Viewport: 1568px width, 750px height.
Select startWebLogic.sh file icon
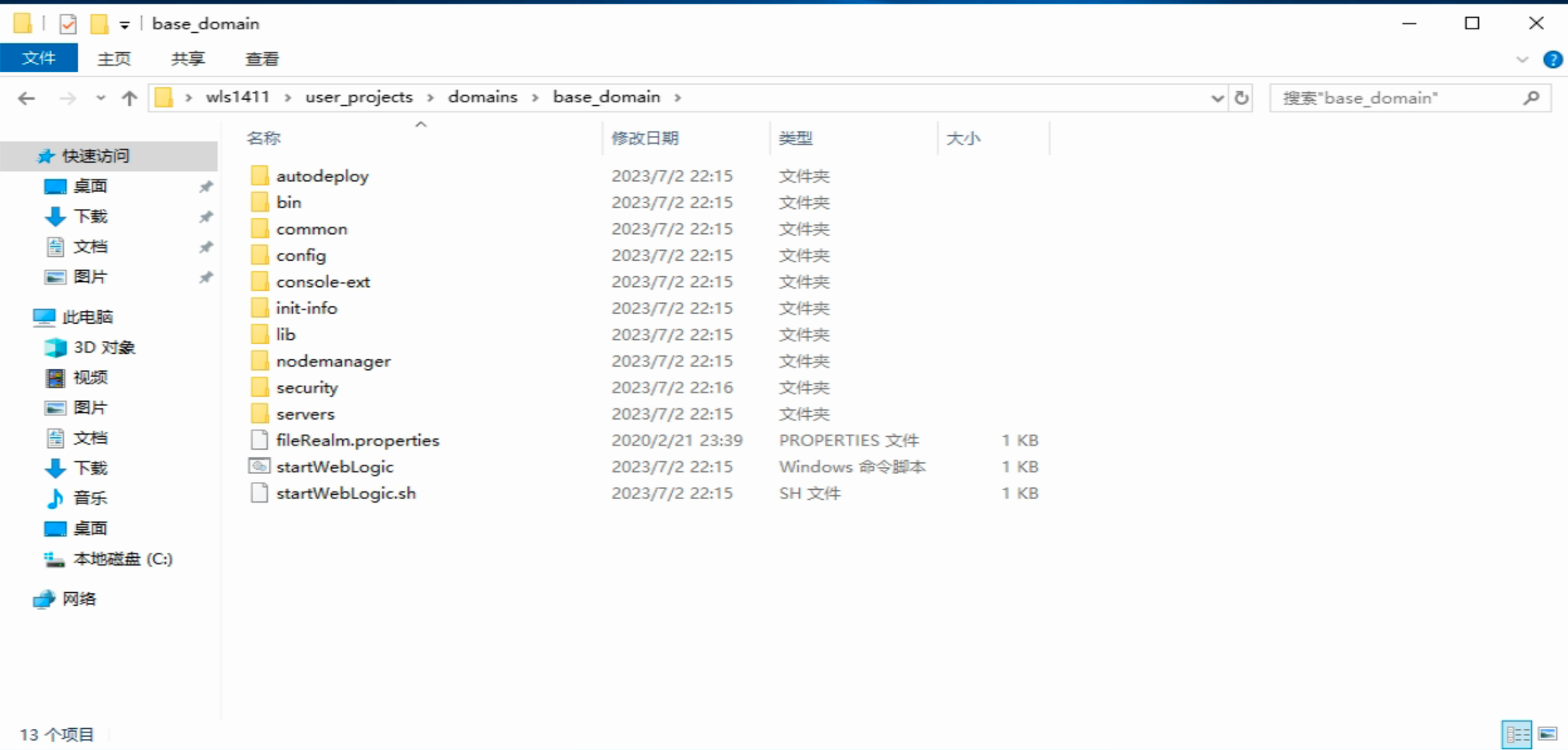[260, 492]
